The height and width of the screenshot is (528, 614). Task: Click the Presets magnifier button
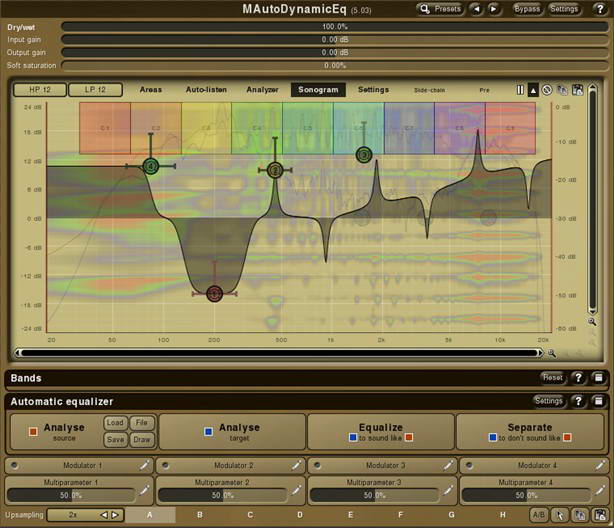click(x=441, y=9)
